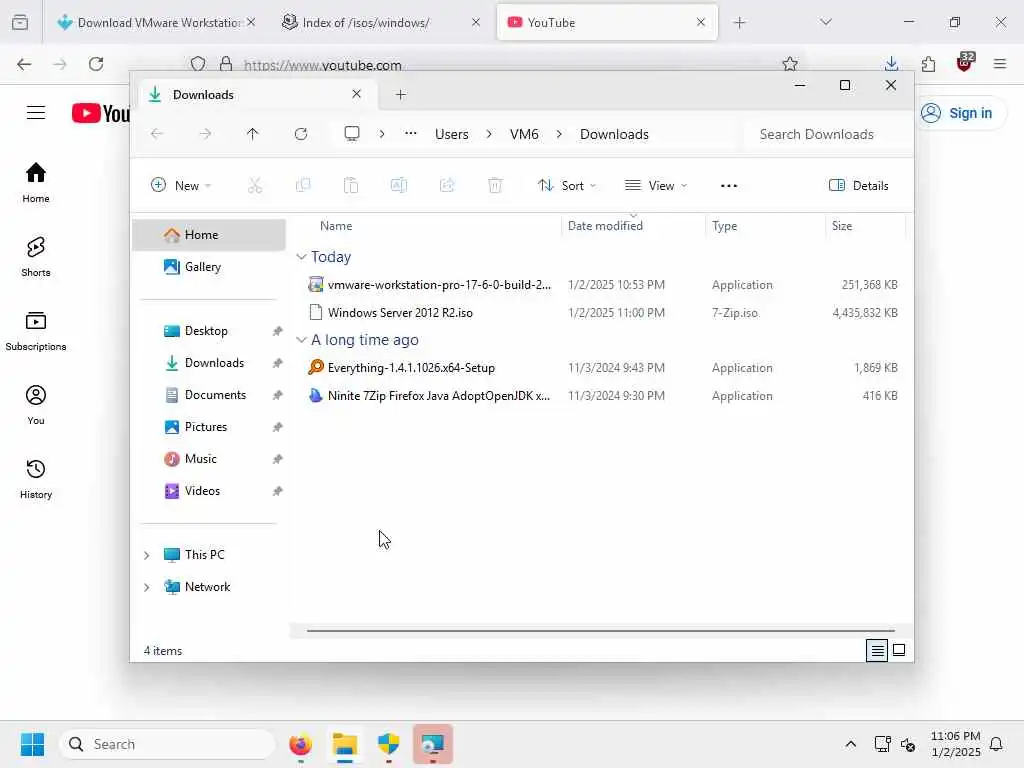
Task: Collapse the Today file group
Action: pos(301,257)
